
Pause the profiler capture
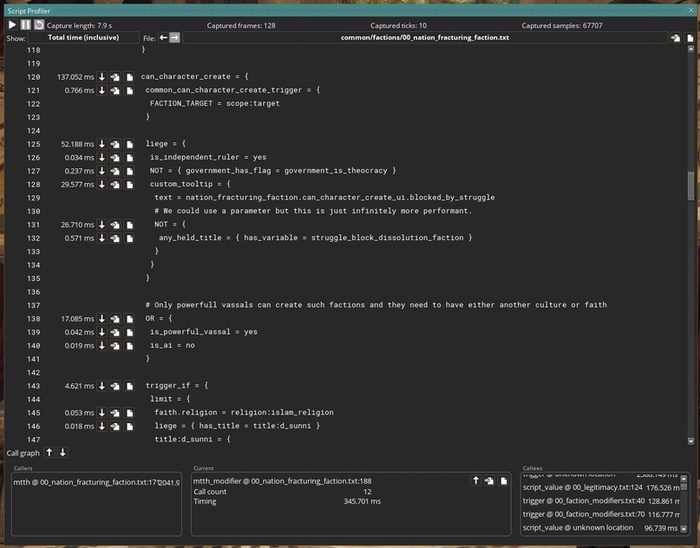(25, 24)
